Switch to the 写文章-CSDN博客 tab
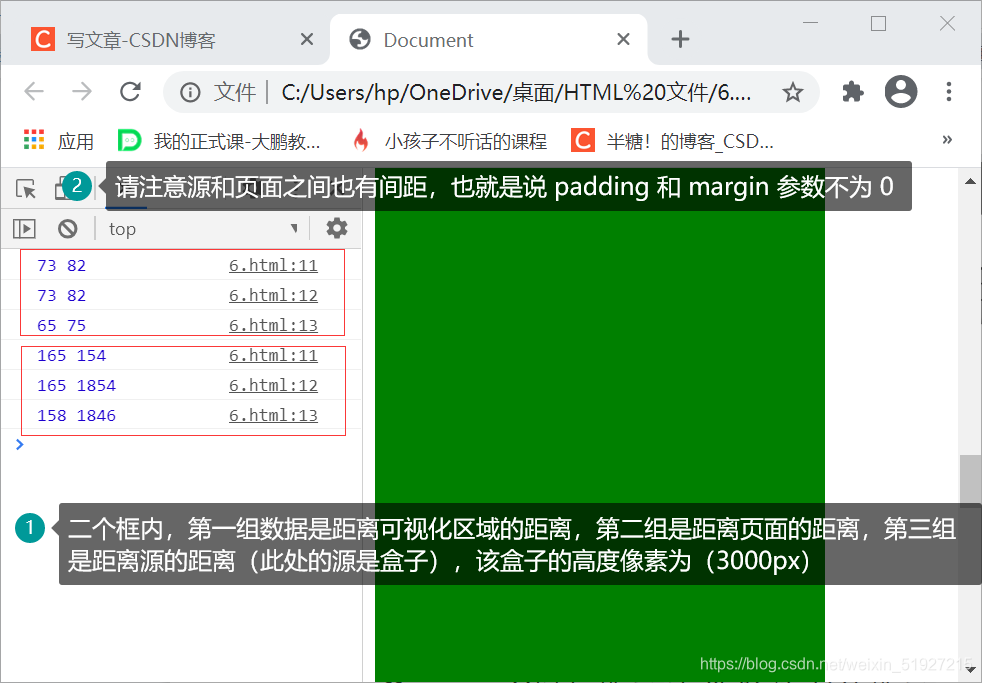This screenshot has width=982, height=683. point(160,39)
